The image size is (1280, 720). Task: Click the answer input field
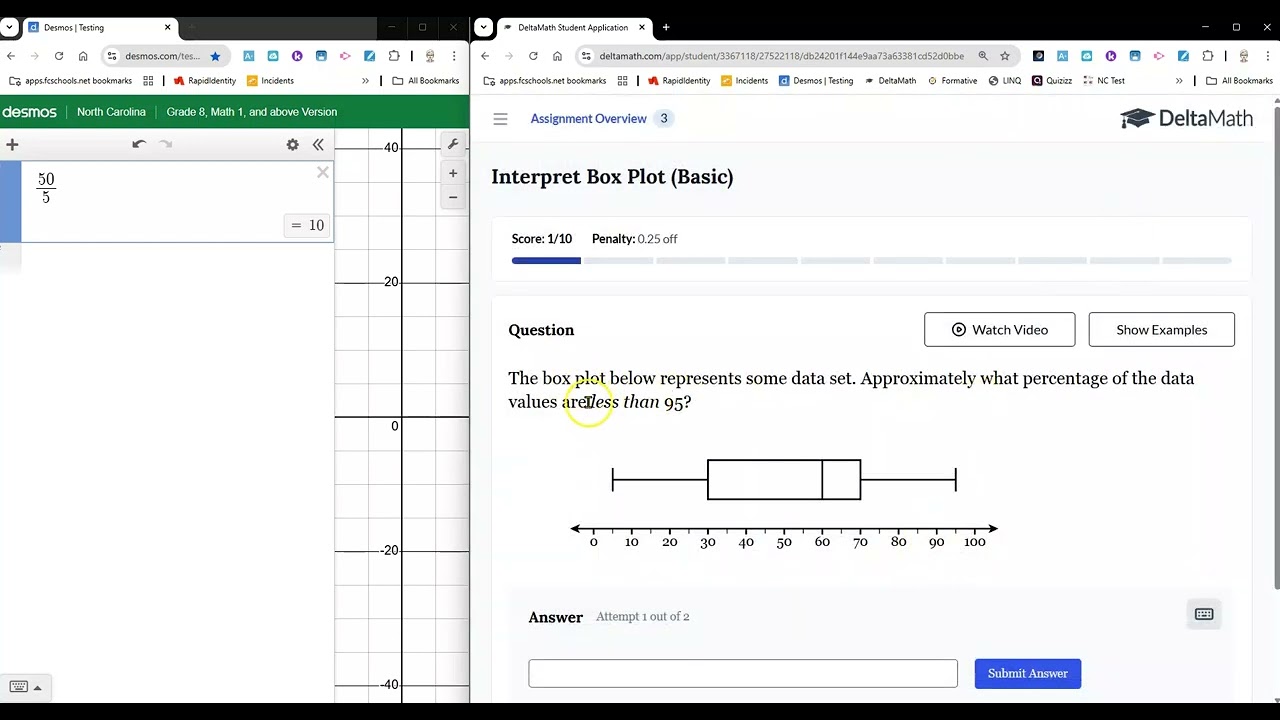[x=742, y=673]
